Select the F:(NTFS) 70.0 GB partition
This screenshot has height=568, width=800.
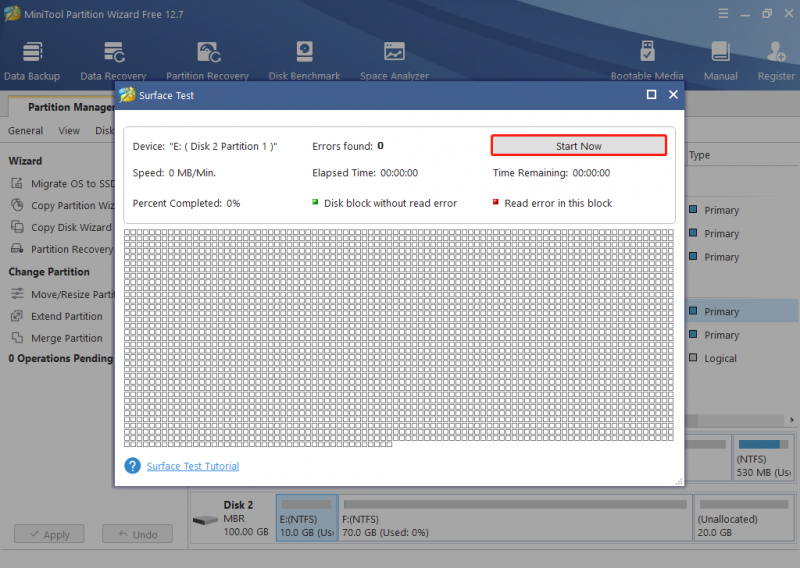tap(515, 518)
